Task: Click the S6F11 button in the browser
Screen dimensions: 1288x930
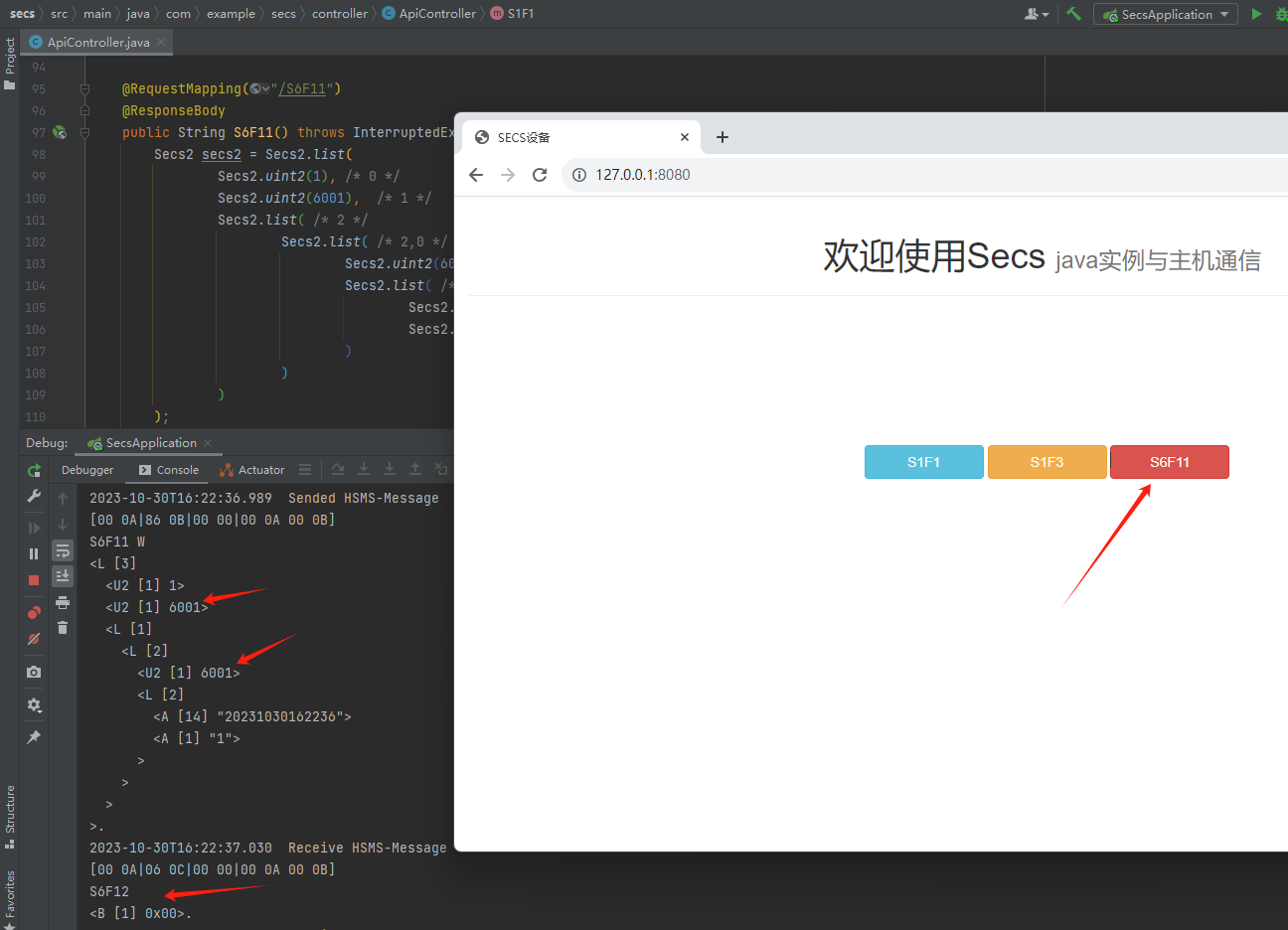Action: pos(1169,462)
